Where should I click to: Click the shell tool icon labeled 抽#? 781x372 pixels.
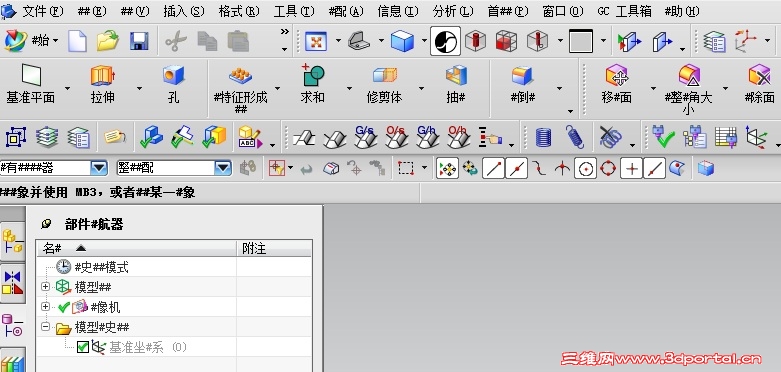pyautogui.click(x=456, y=84)
